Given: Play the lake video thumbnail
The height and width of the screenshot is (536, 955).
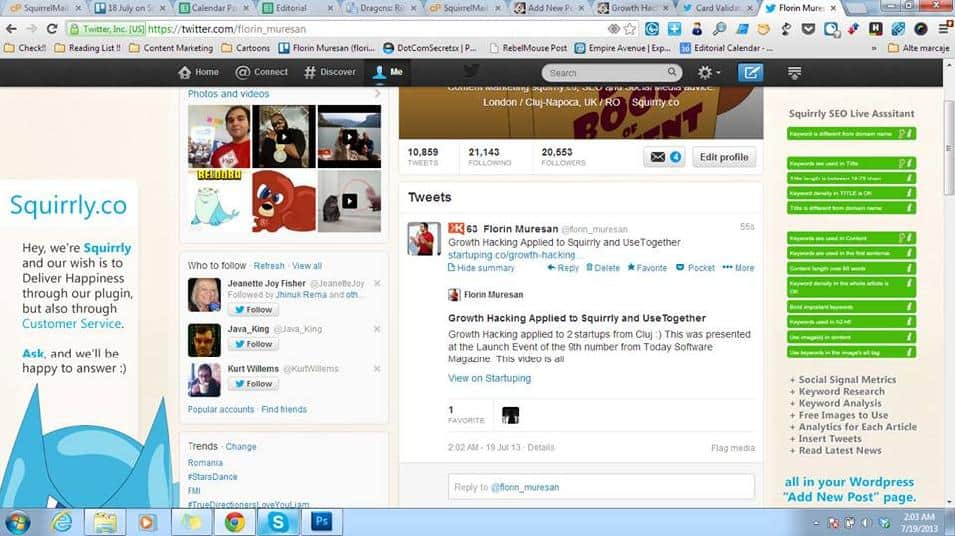Looking at the screenshot, I should coord(349,136).
